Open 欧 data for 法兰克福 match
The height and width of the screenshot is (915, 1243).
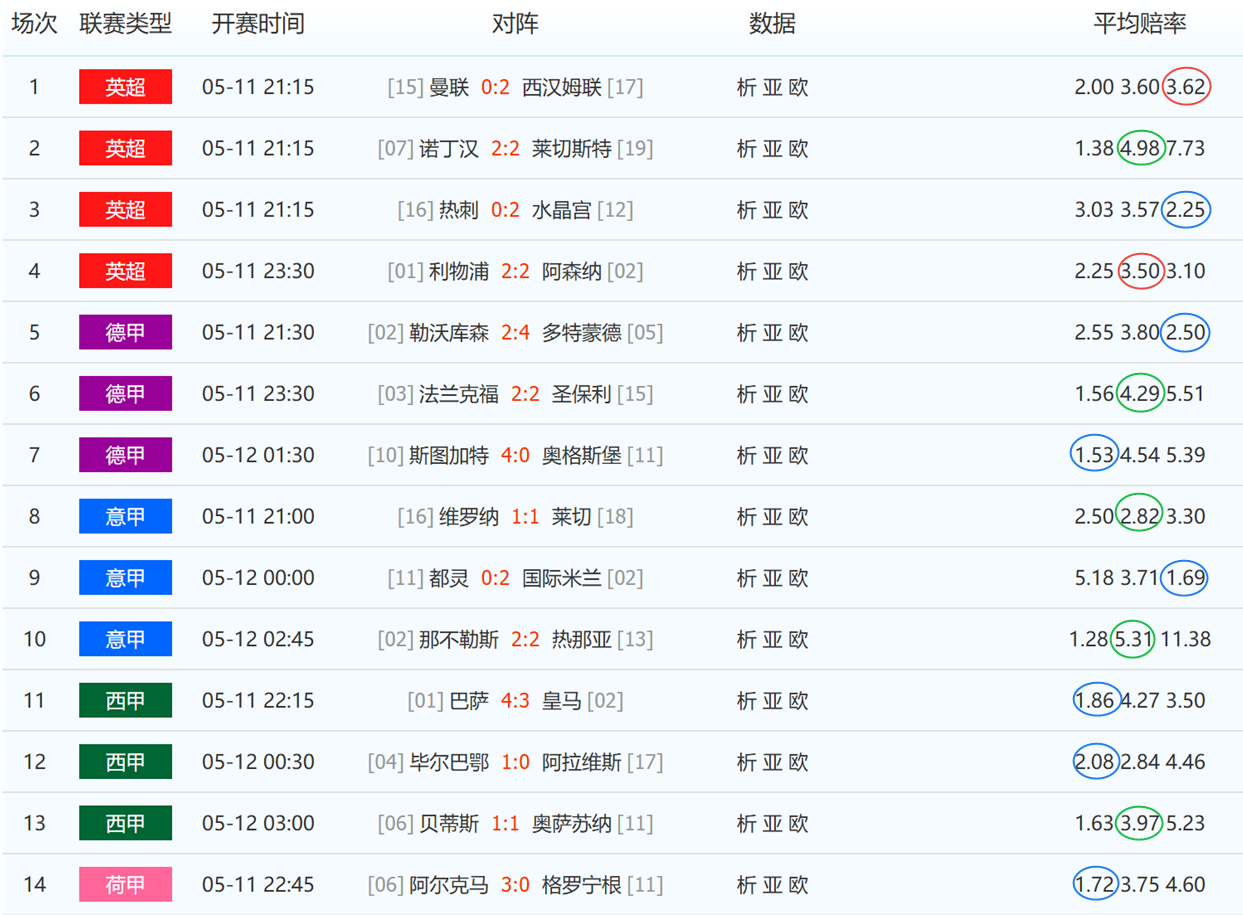(x=798, y=394)
